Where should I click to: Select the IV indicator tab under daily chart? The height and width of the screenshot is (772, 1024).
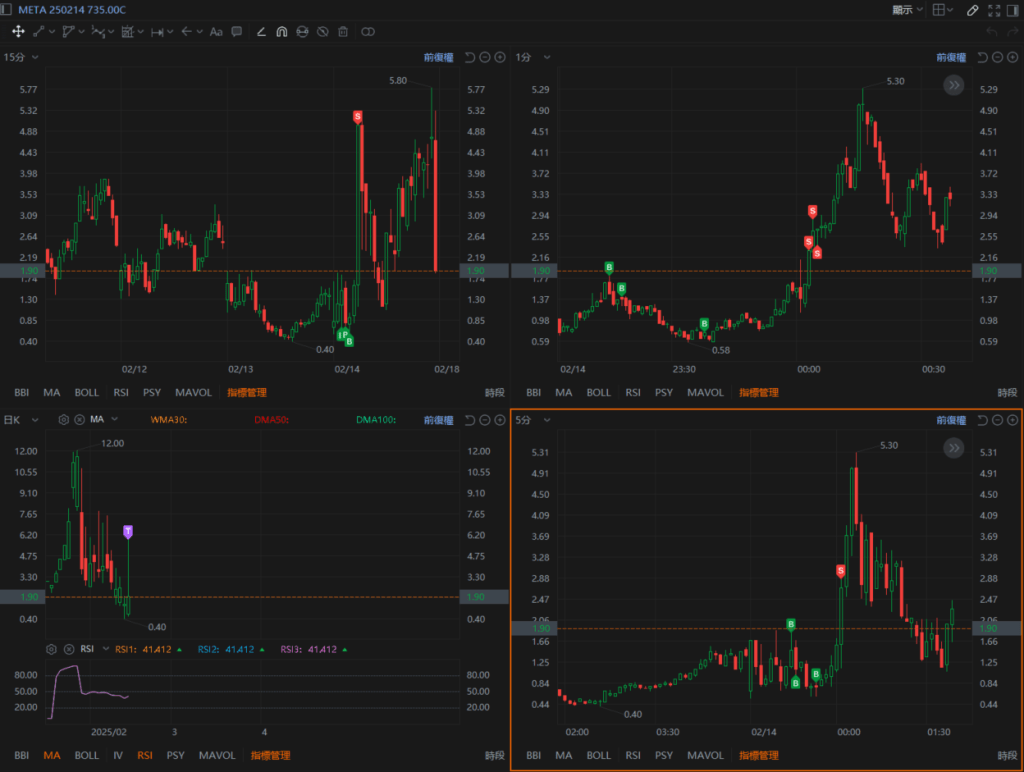pyautogui.click(x=118, y=755)
